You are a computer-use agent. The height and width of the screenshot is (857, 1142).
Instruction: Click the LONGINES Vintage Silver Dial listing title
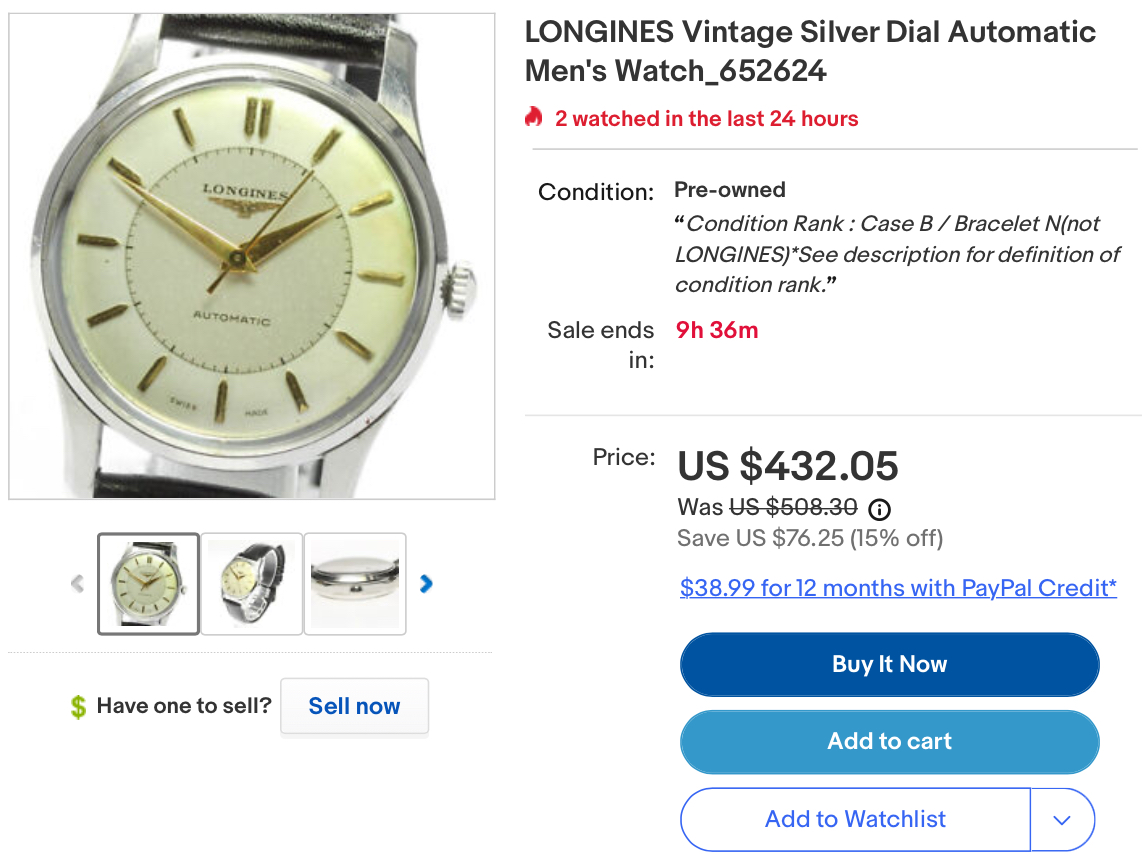(810, 51)
